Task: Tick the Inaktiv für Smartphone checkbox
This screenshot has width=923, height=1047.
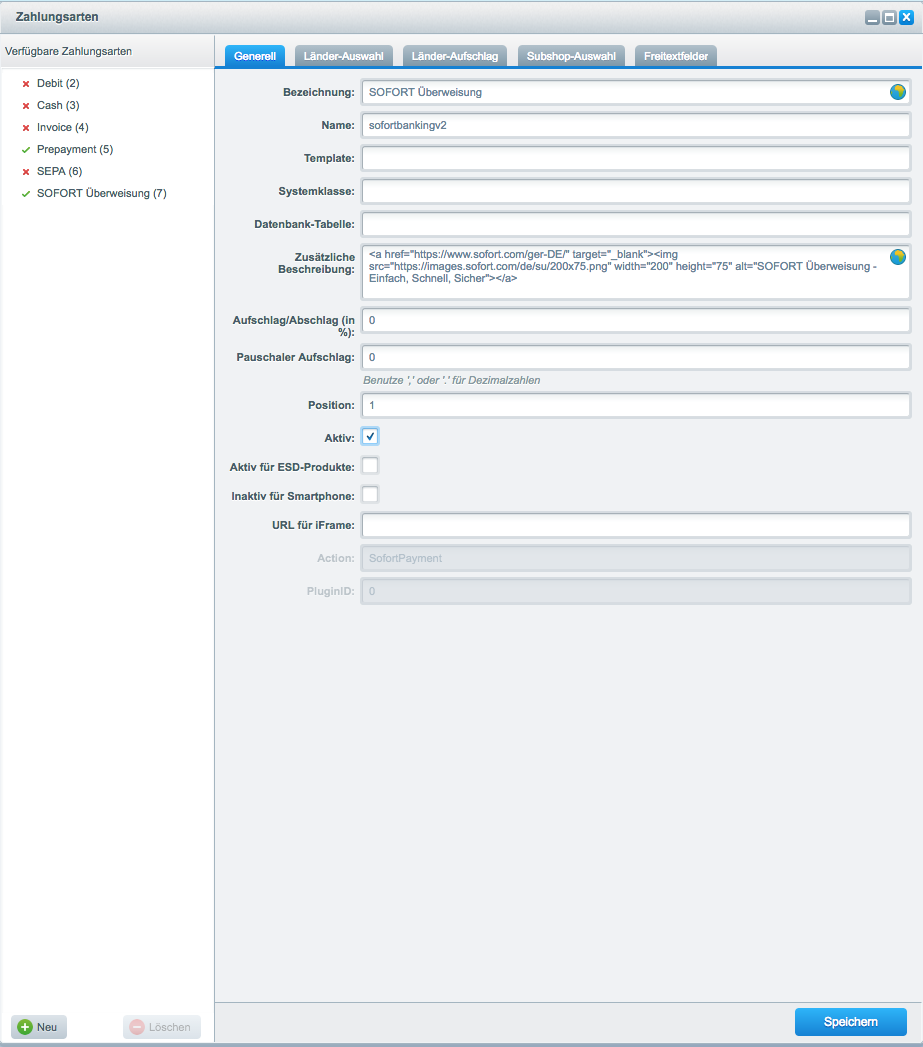Action: tap(370, 494)
